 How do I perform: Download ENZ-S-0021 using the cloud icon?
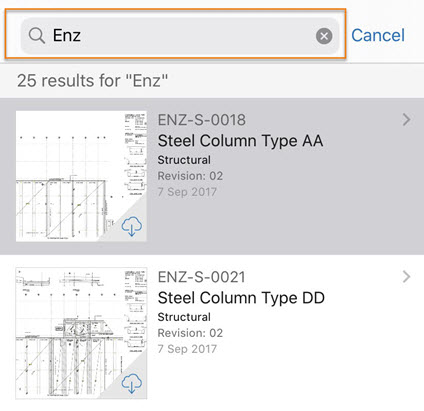(x=132, y=383)
